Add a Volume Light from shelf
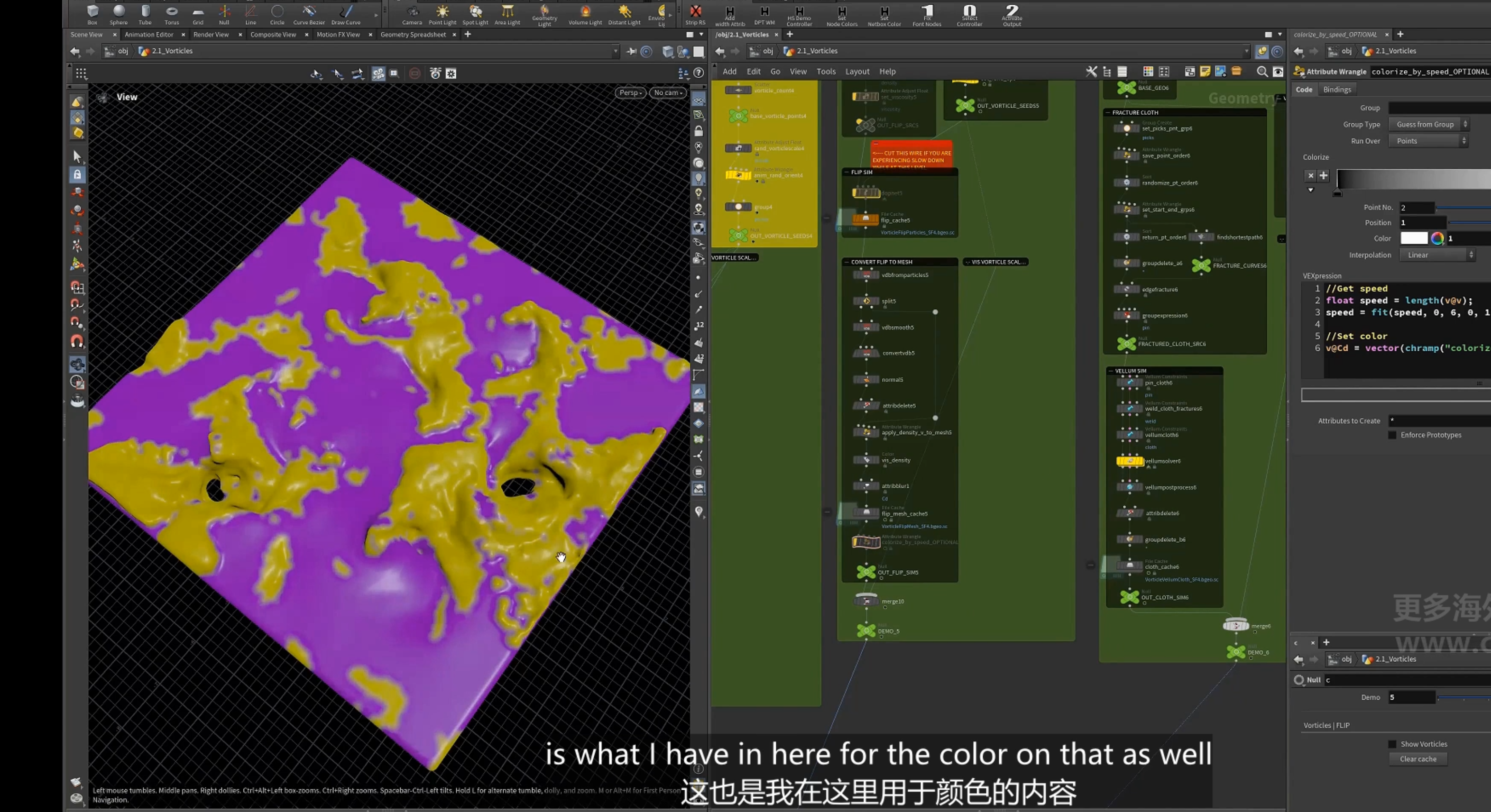This screenshot has width=1491, height=812. (x=585, y=15)
